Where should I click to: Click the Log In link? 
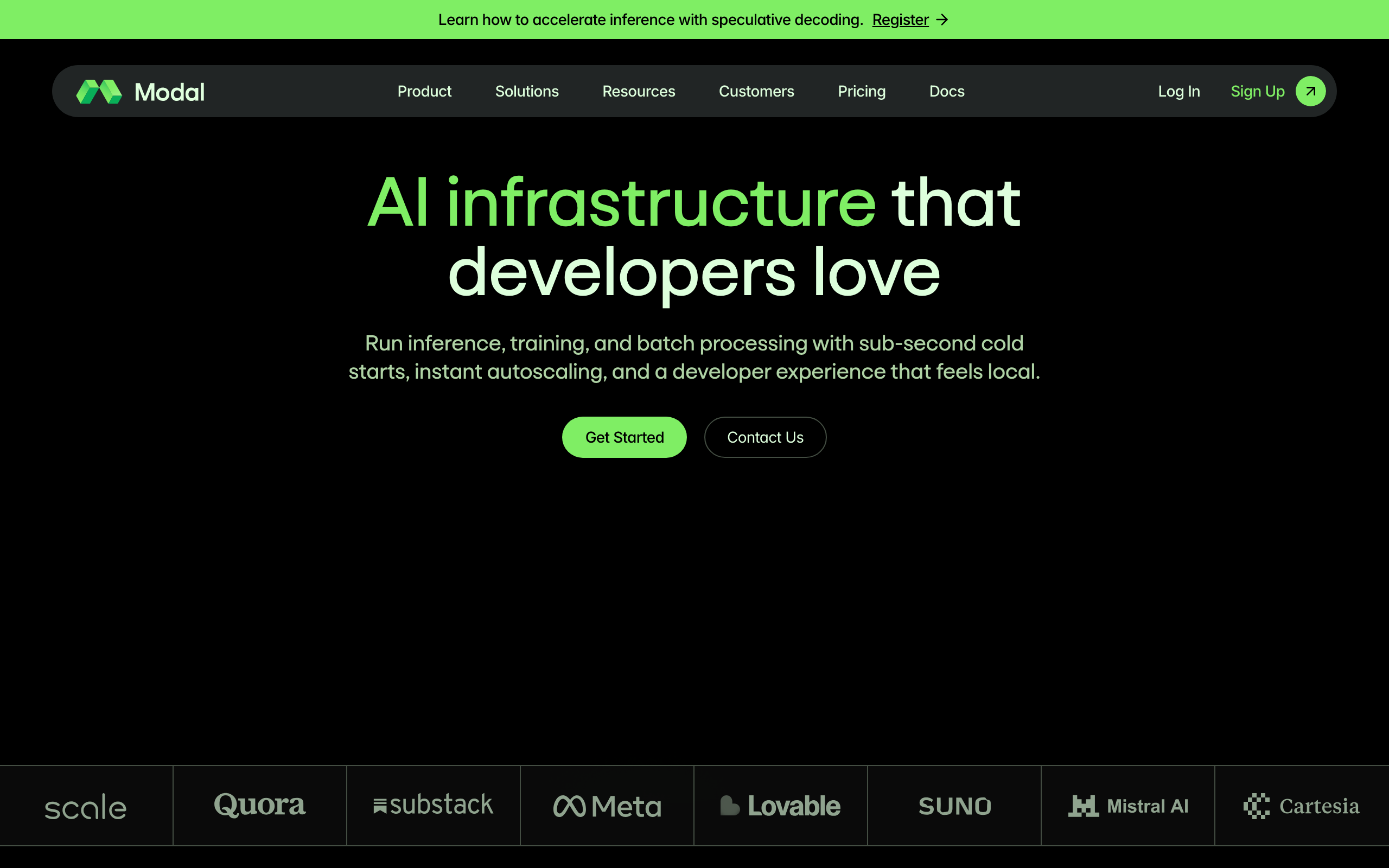click(1178, 91)
